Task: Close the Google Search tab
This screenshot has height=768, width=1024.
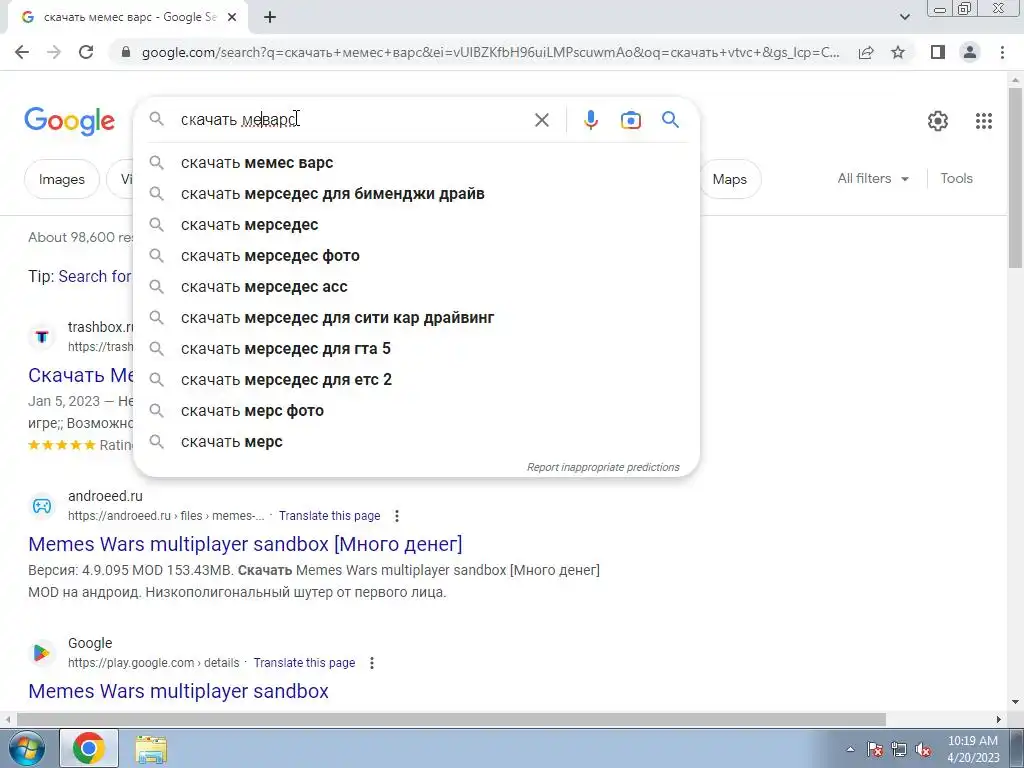Action: pyautogui.click(x=232, y=18)
